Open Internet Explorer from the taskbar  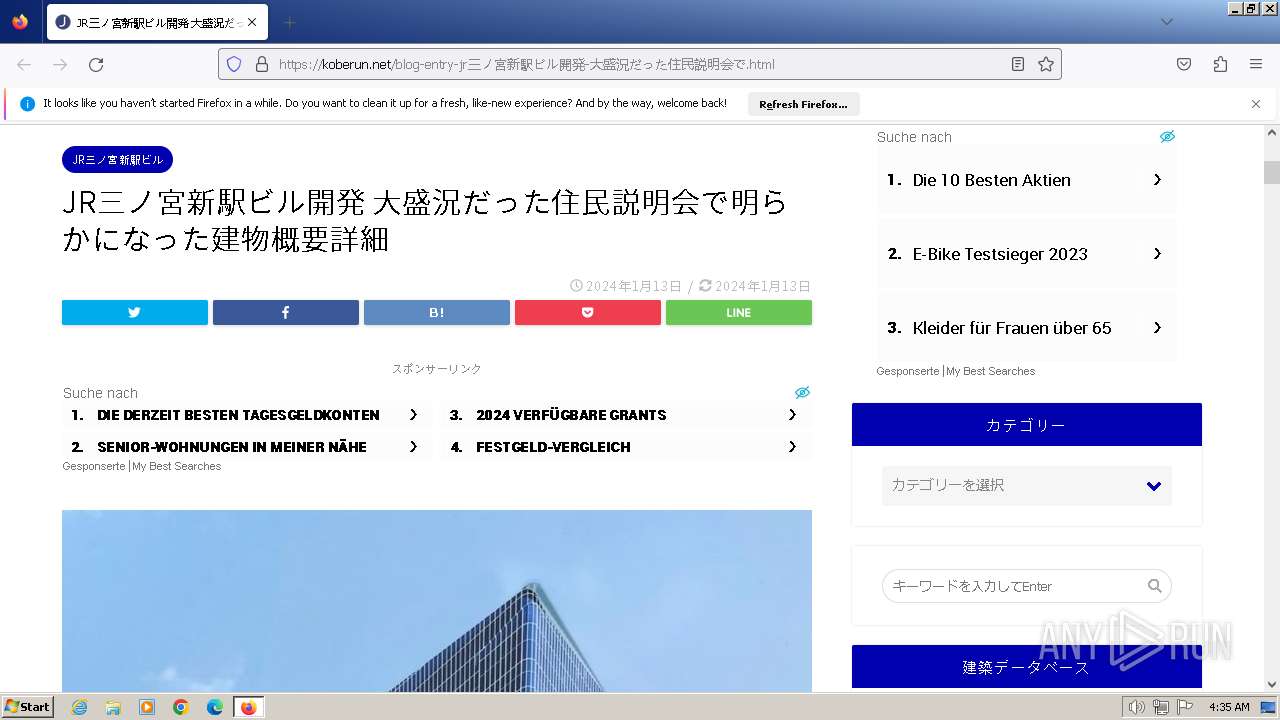tap(79, 707)
